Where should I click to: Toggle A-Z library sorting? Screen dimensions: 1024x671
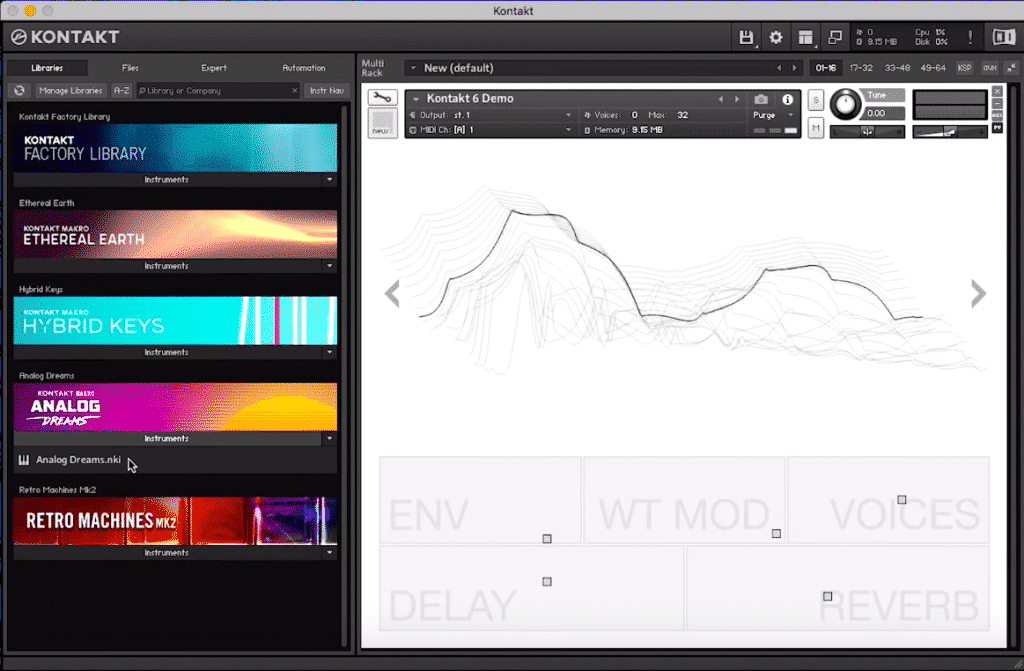click(x=121, y=91)
